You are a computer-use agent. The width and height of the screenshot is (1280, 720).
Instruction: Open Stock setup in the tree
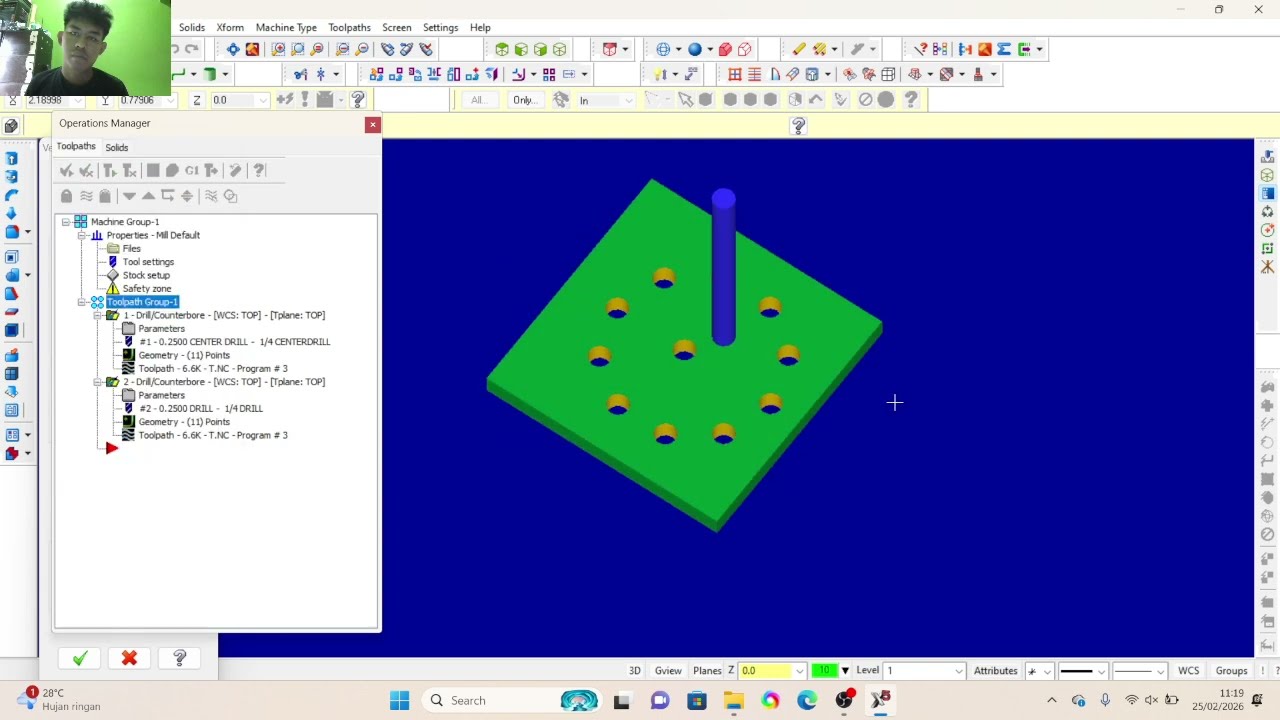click(146, 275)
